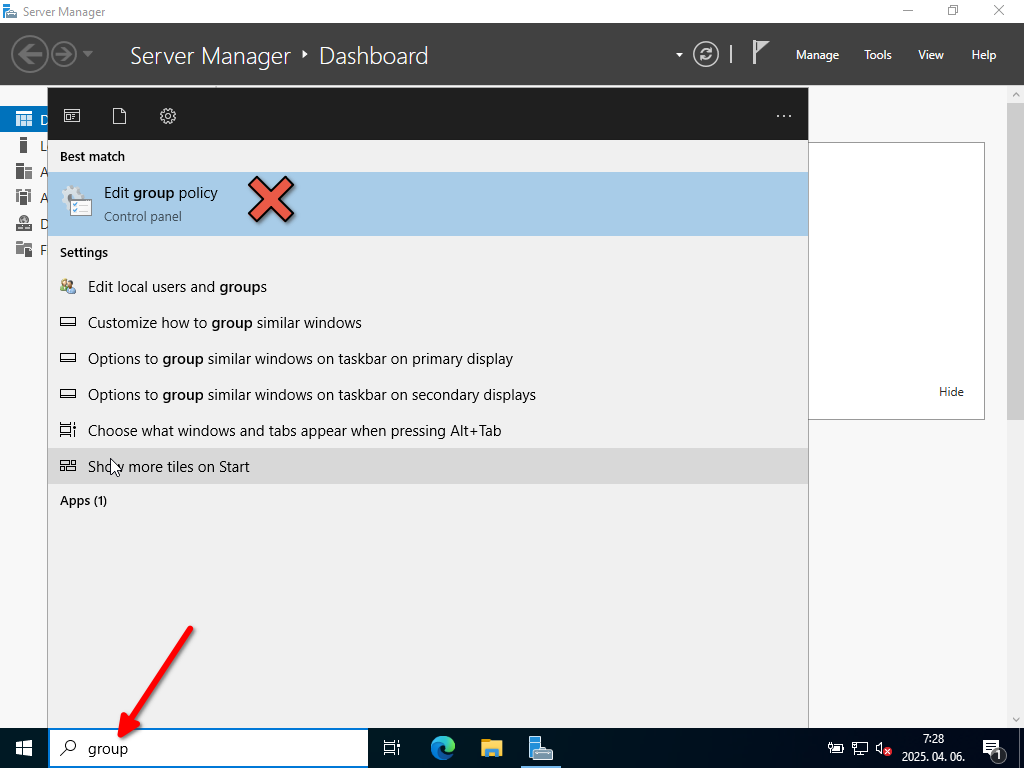This screenshot has width=1024, height=768.
Task: Filter search results by Settings gear icon
Action: [x=168, y=116]
